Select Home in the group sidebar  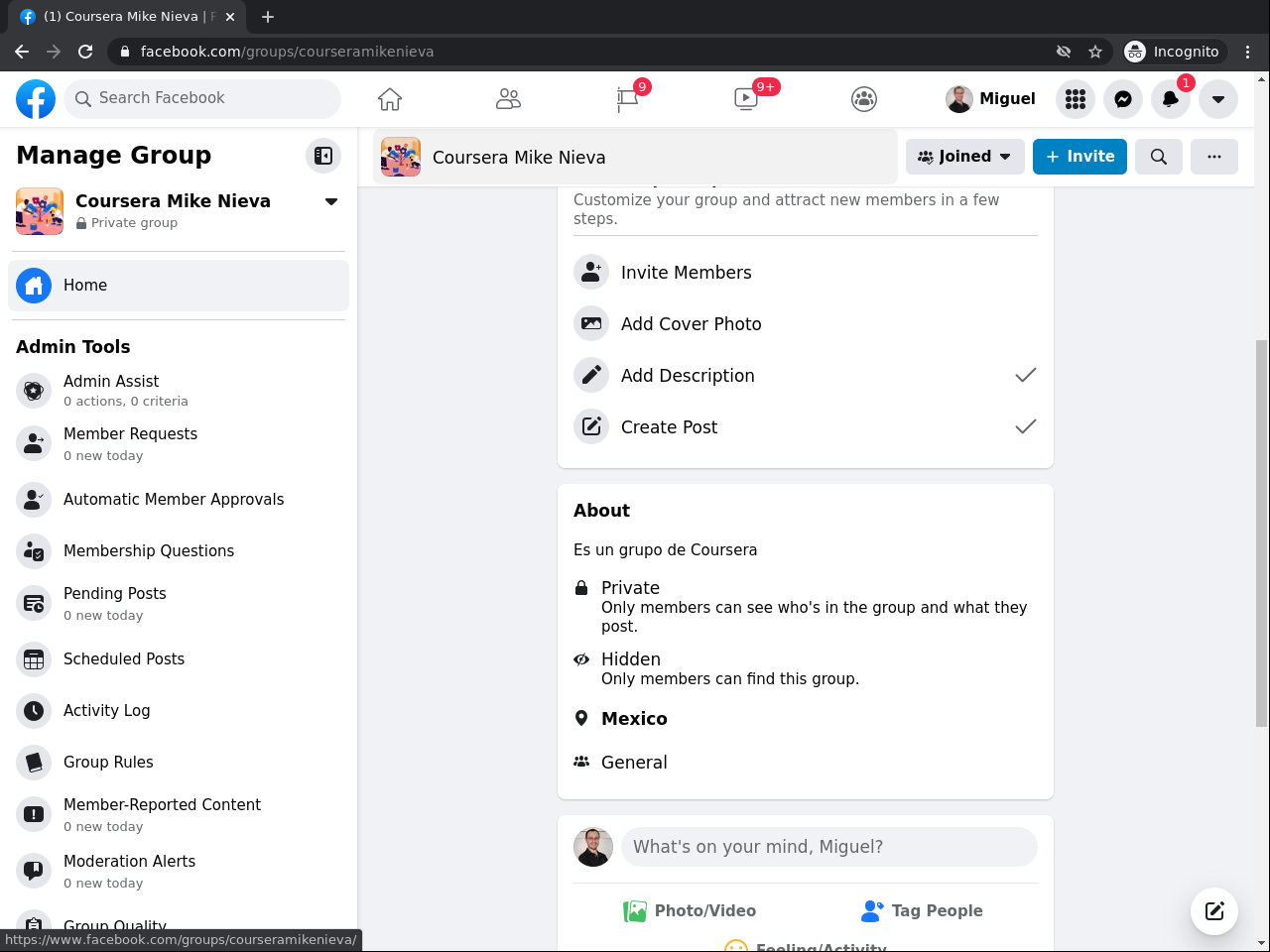[x=179, y=286]
